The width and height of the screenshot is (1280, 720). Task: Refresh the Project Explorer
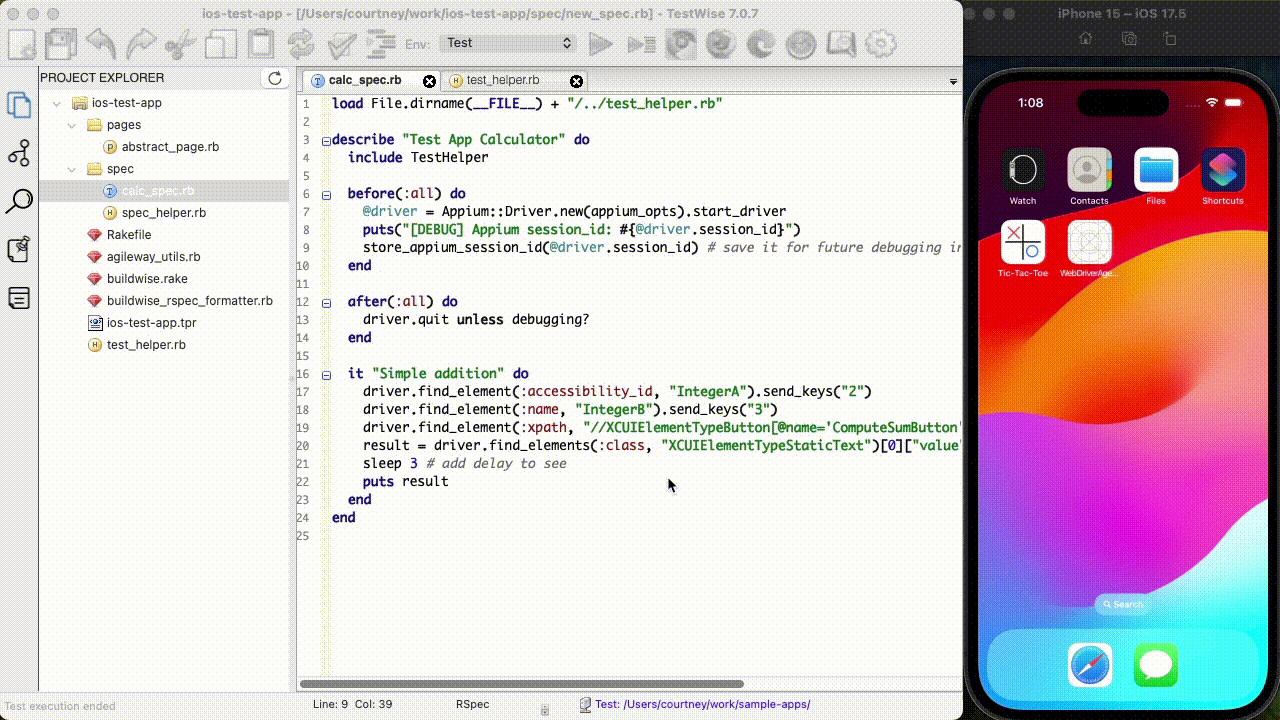(x=274, y=78)
